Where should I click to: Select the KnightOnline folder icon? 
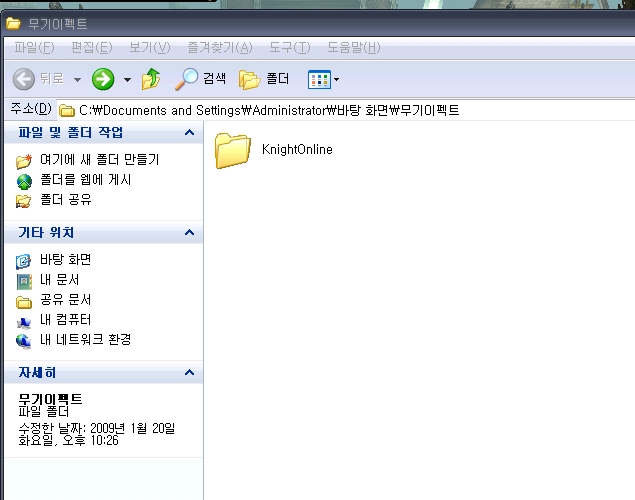coord(232,150)
